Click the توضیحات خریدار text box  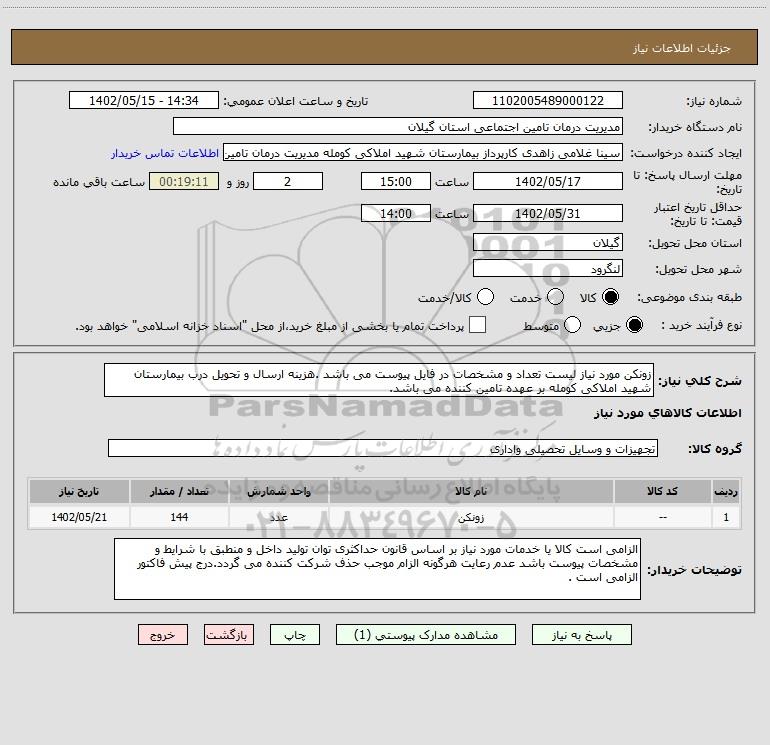pos(377,569)
